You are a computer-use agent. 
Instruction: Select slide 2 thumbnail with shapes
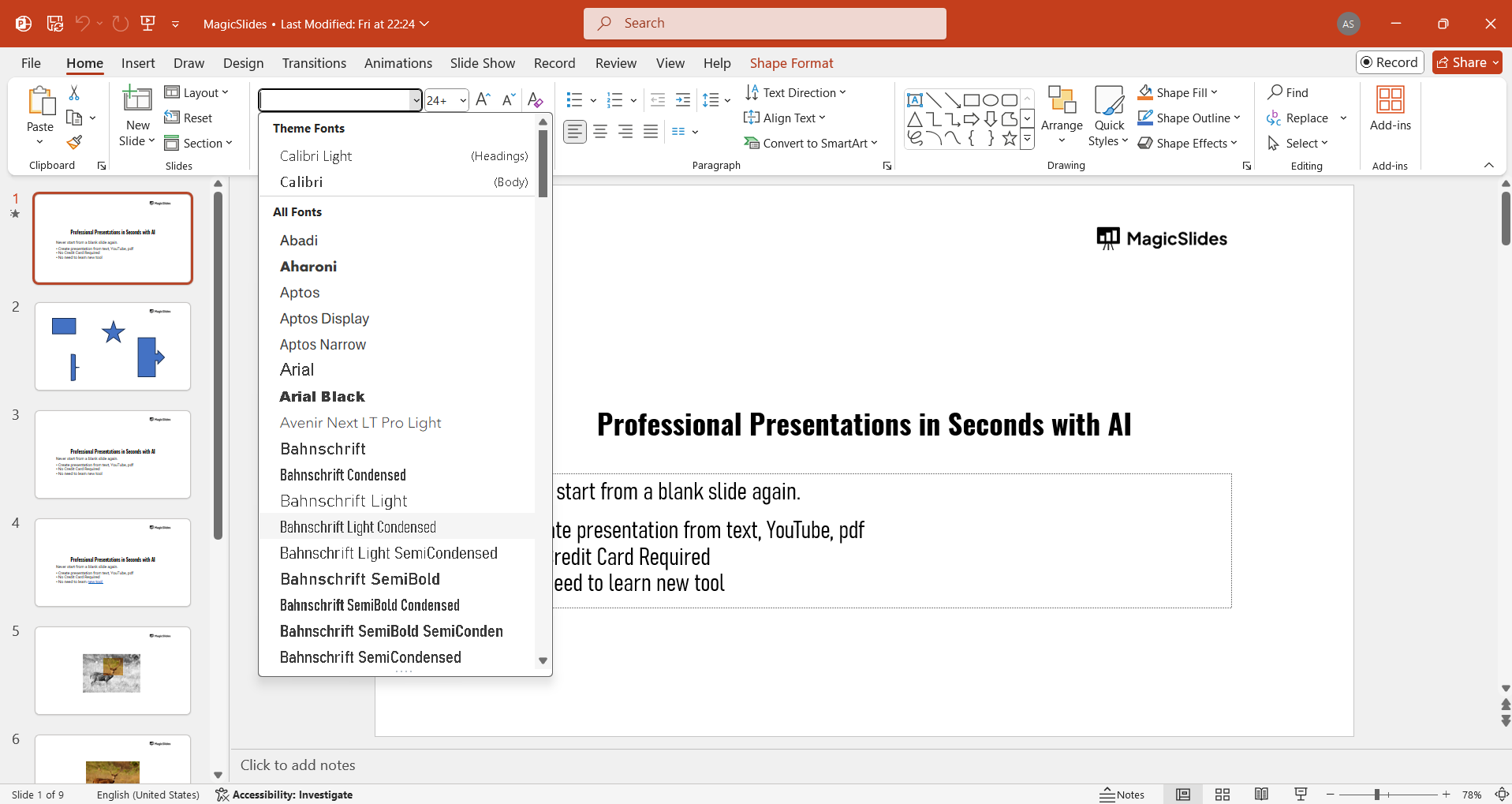(113, 346)
